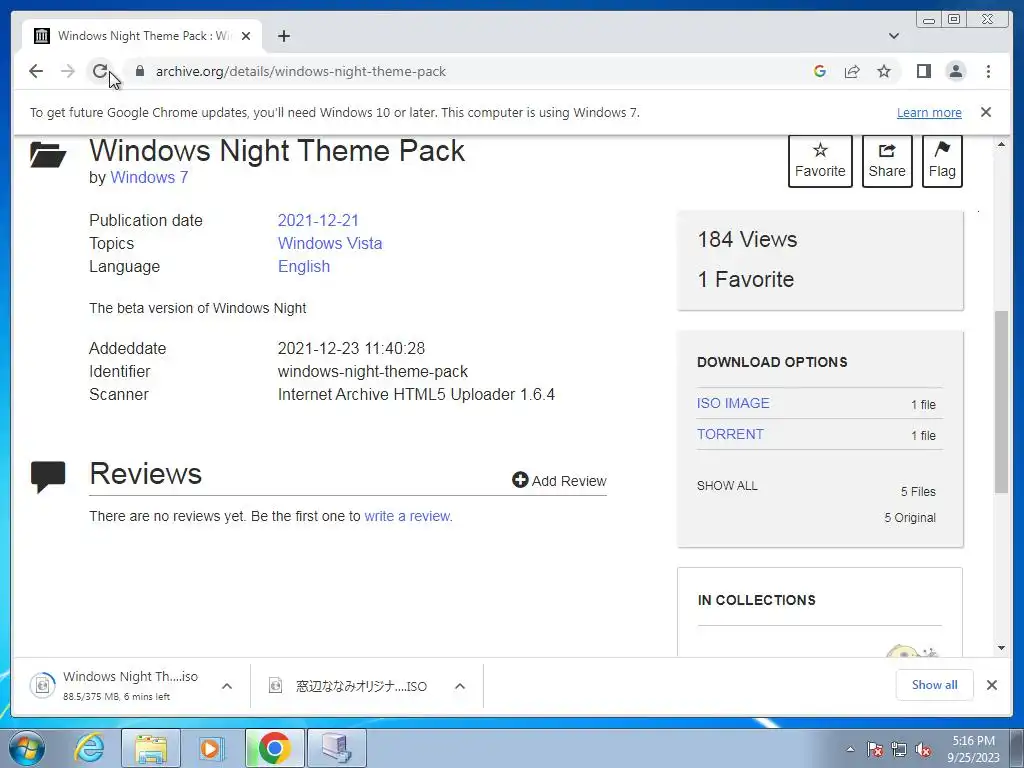This screenshot has width=1024, height=768.
Task: Open Chrome side panel
Action: click(923, 71)
